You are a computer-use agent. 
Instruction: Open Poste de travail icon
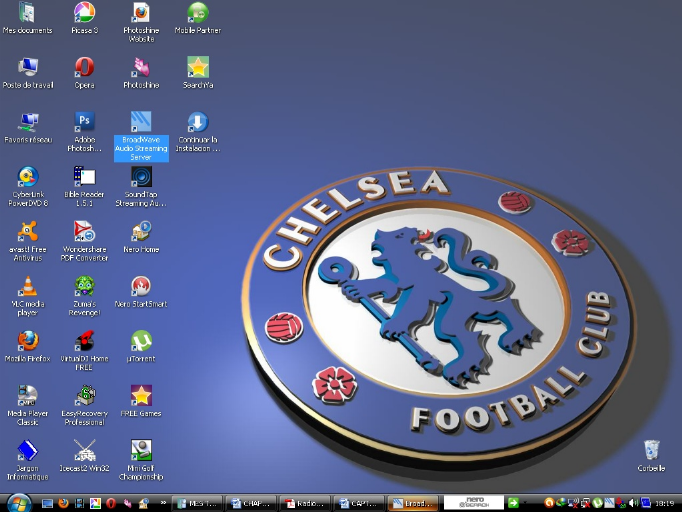tap(28, 74)
